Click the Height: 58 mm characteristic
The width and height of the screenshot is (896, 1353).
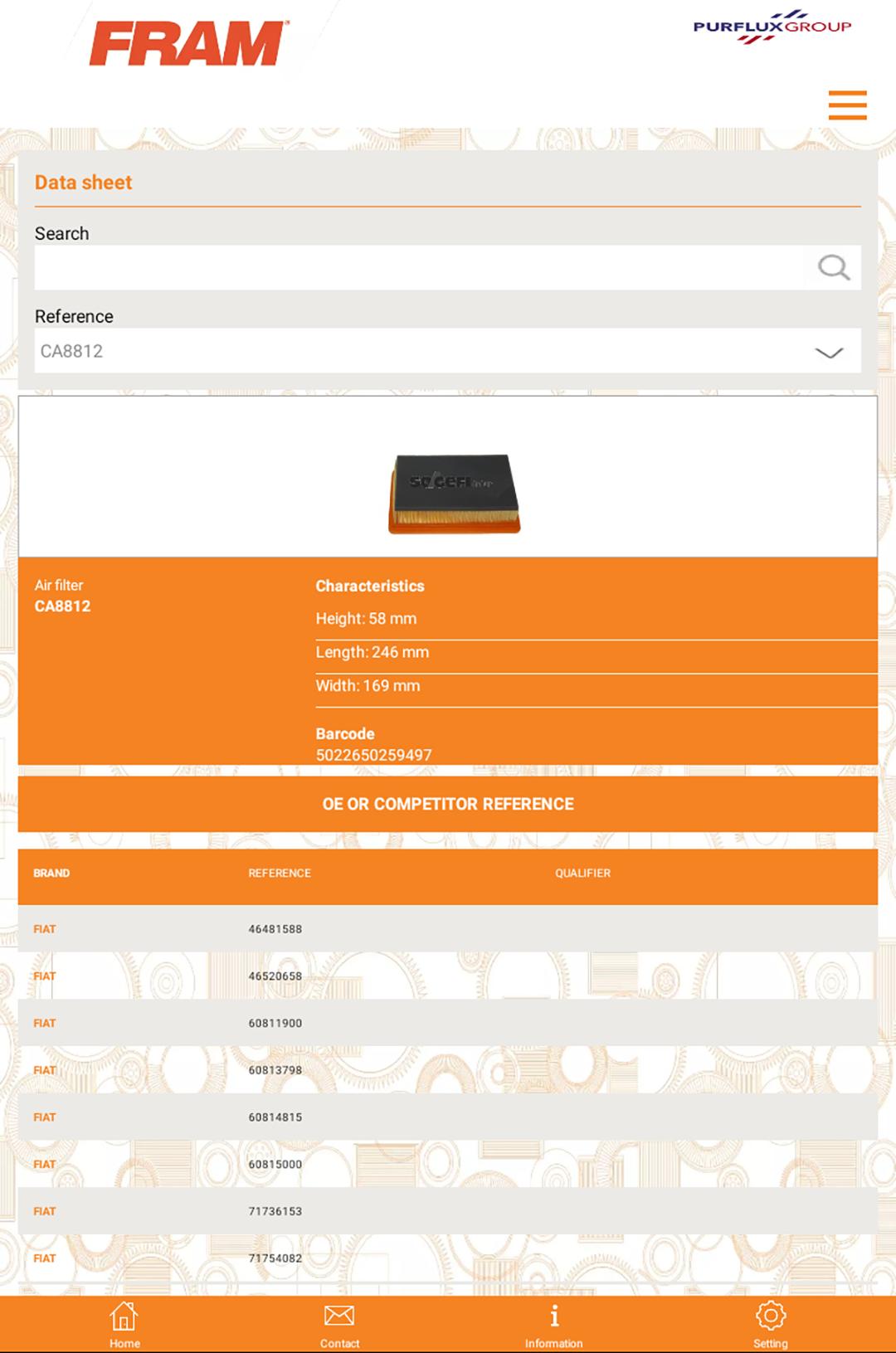click(366, 619)
